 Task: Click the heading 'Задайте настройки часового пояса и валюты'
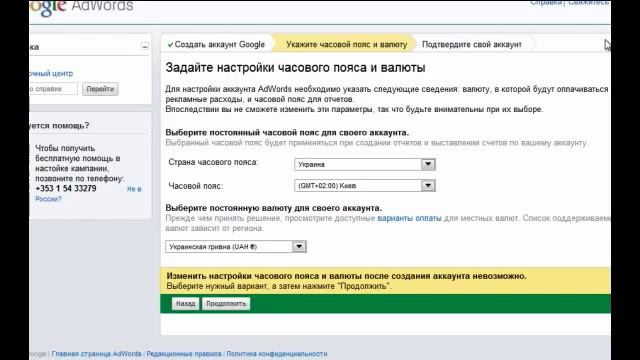pyautogui.click(x=295, y=68)
